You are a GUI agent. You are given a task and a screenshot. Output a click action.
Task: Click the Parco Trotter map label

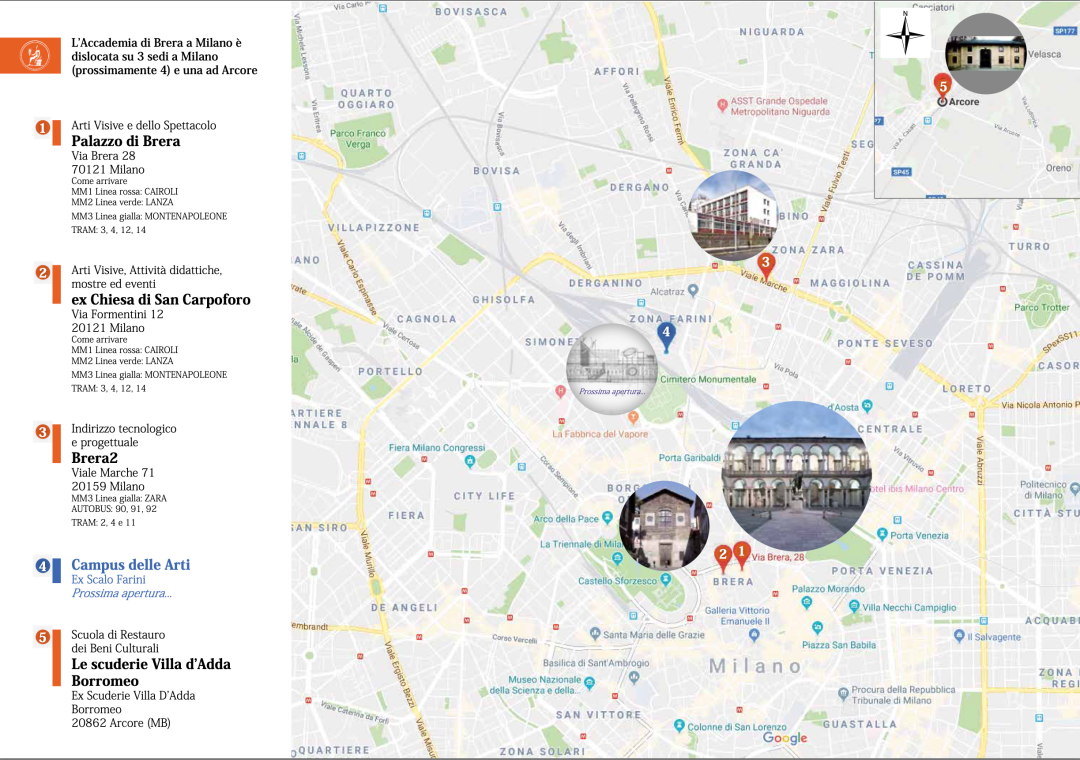point(1041,307)
